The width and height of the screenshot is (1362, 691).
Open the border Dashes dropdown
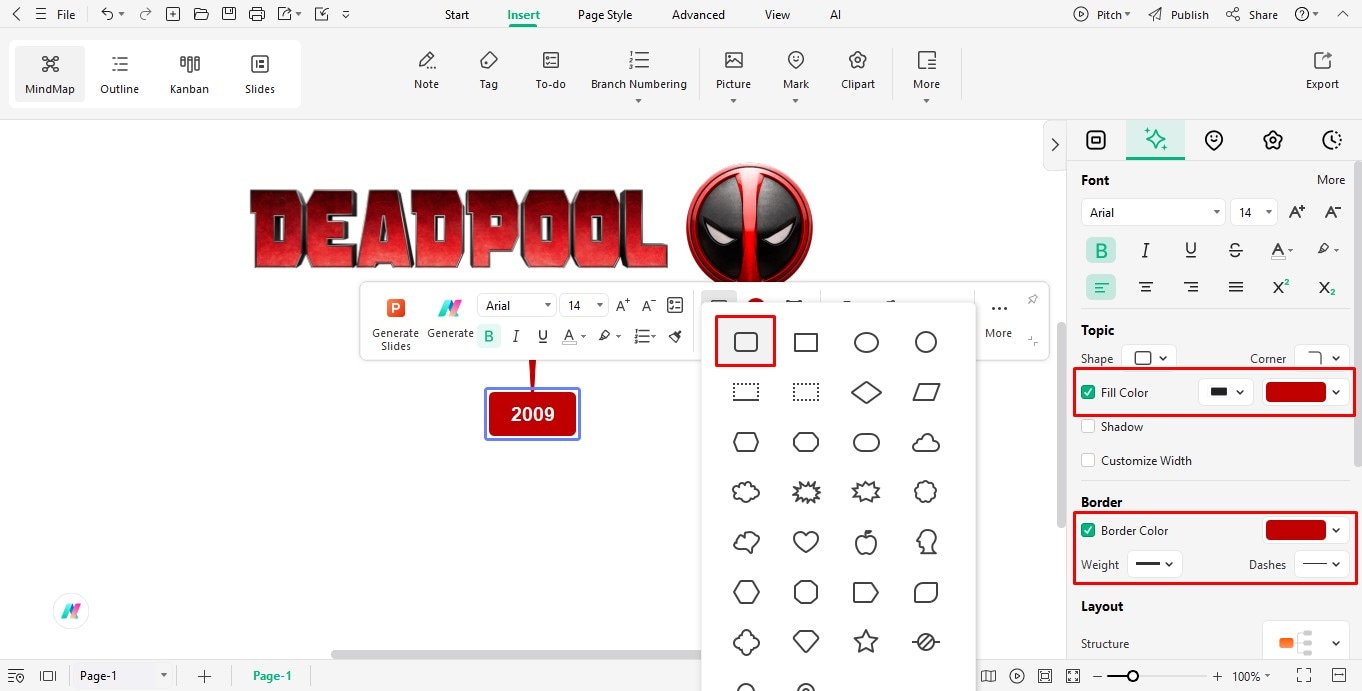pyautogui.click(x=1321, y=564)
